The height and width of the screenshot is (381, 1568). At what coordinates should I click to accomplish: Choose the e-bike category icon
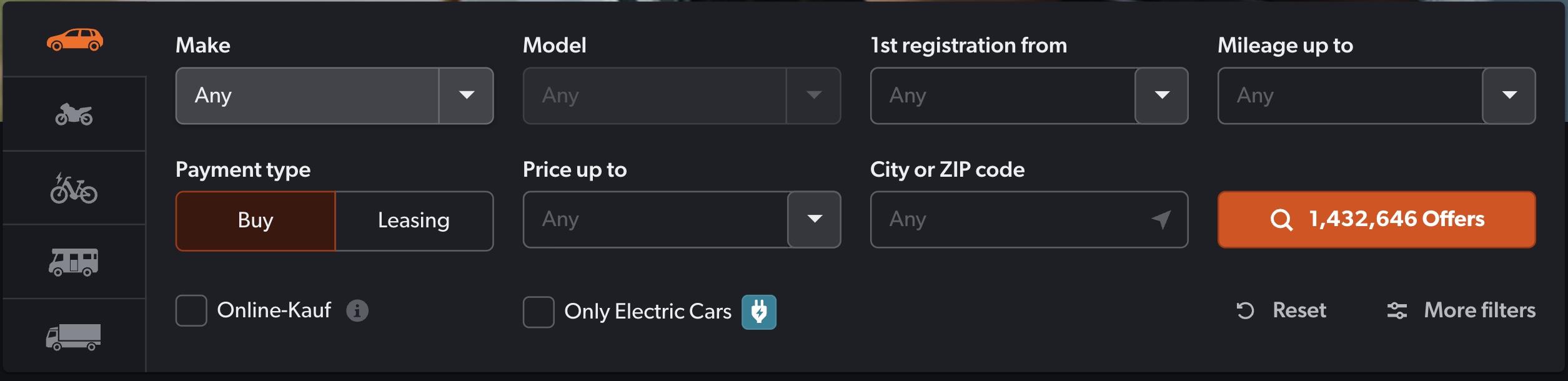pos(74,189)
